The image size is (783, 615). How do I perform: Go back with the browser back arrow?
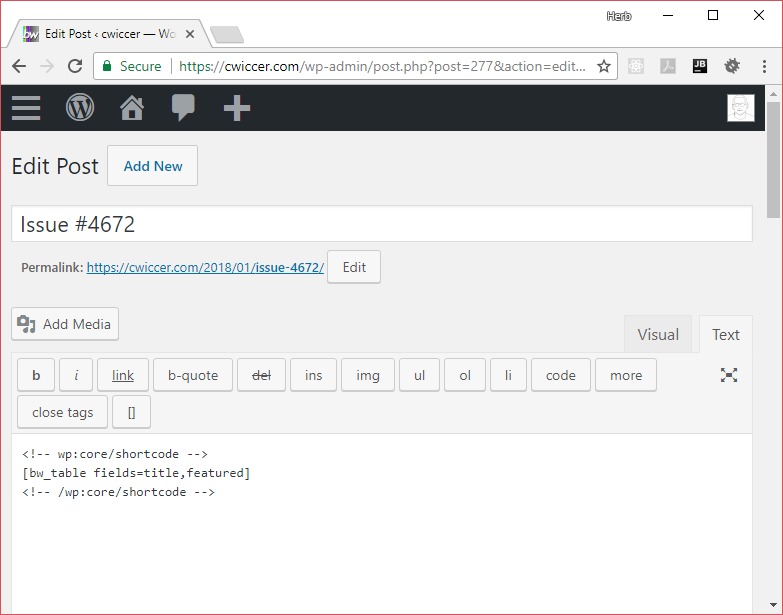point(19,66)
